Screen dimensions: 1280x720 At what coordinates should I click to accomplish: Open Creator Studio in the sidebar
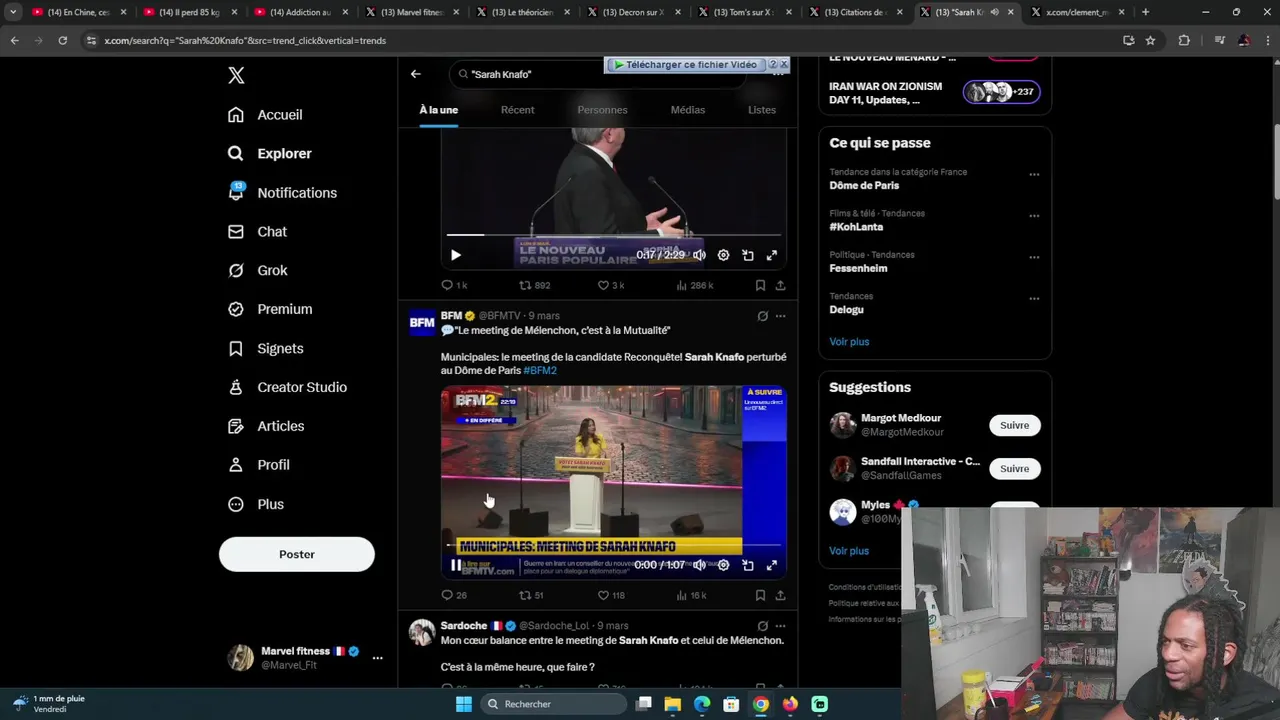click(287, 388)
